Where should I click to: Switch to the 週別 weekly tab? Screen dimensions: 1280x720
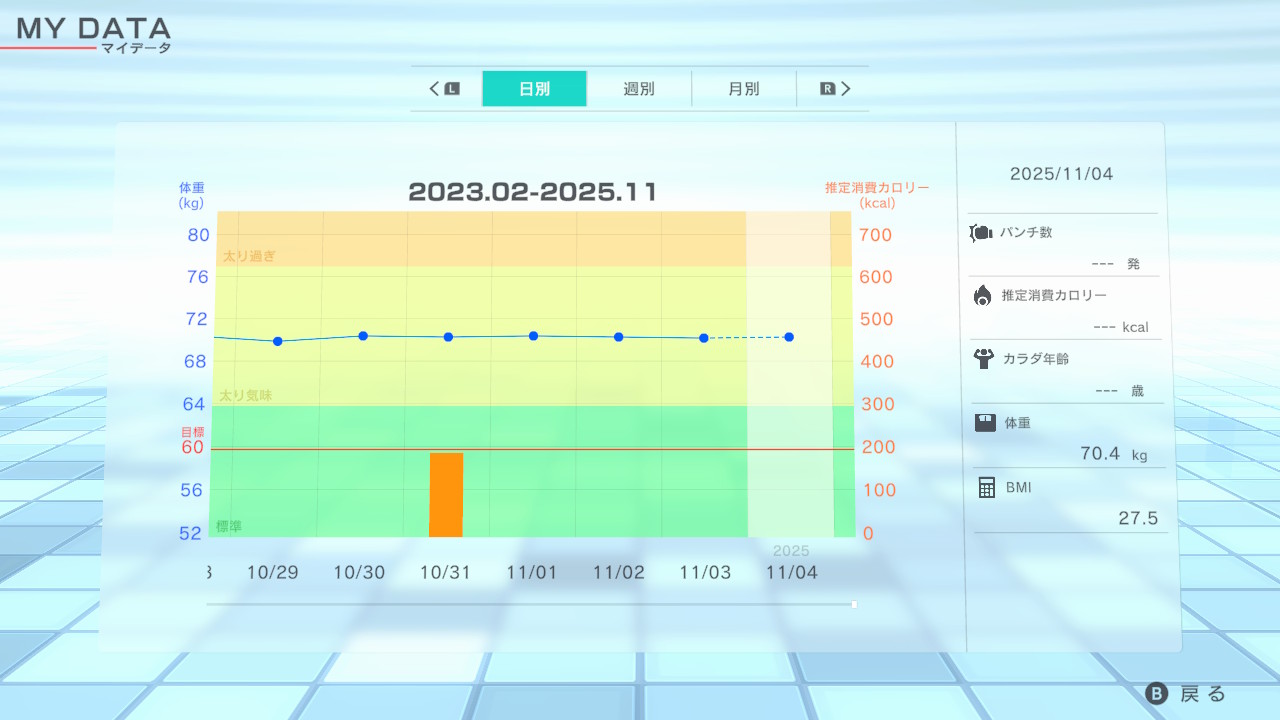[639, 89]
